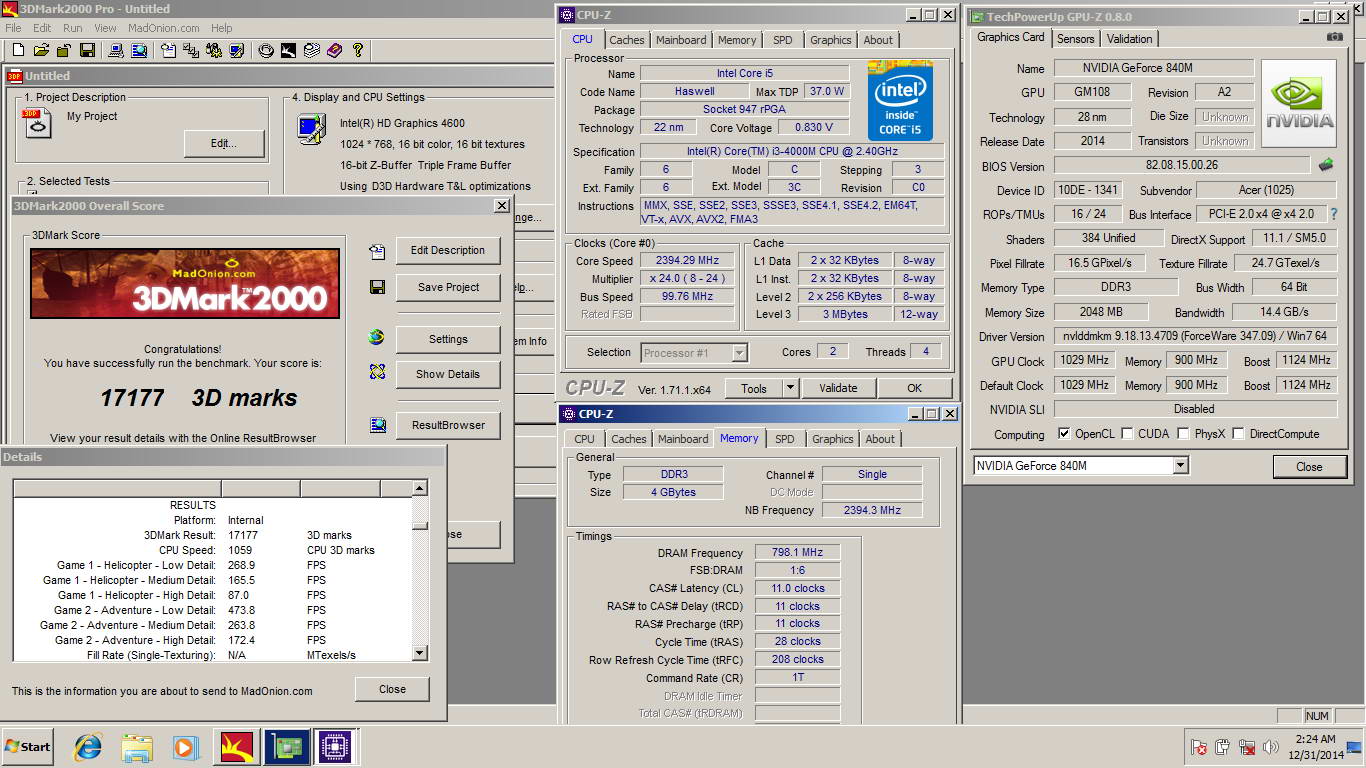
Task: Click the Validate button in CPU-Z
Action: [x=838, y=388]
